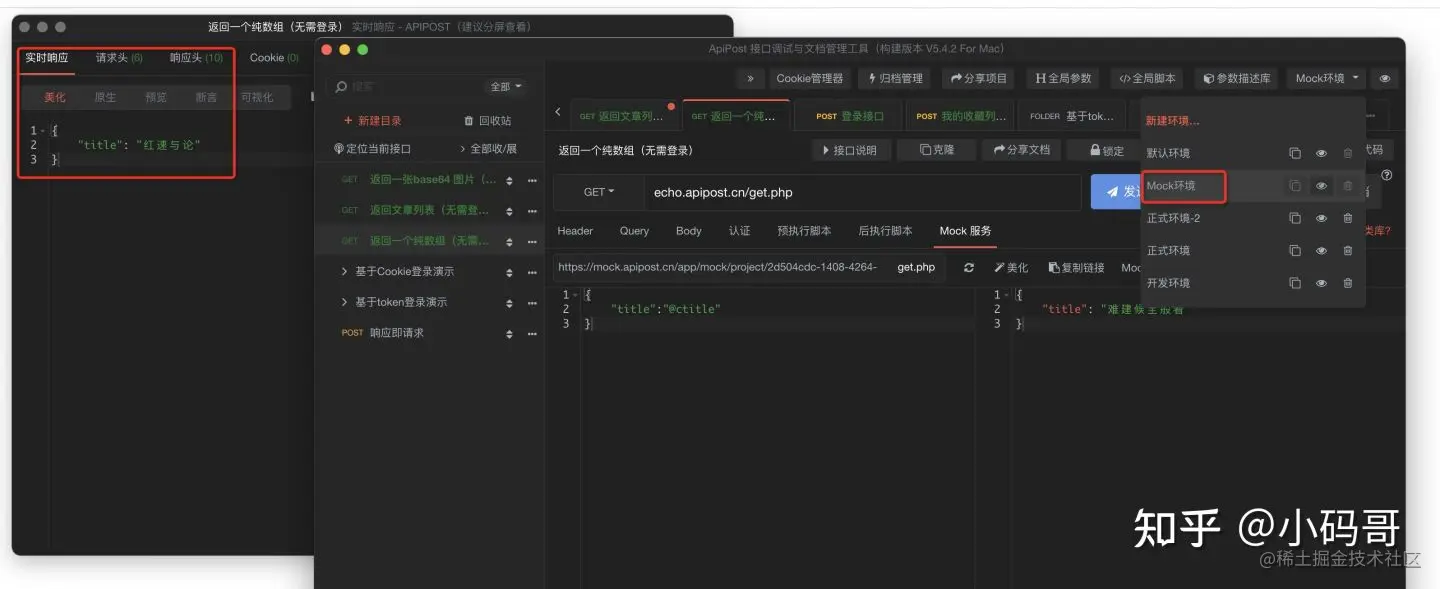Click the copy icon on the 正式环境 row
Viewport: 1440px width, 589px height.
tap(1295, 251)
